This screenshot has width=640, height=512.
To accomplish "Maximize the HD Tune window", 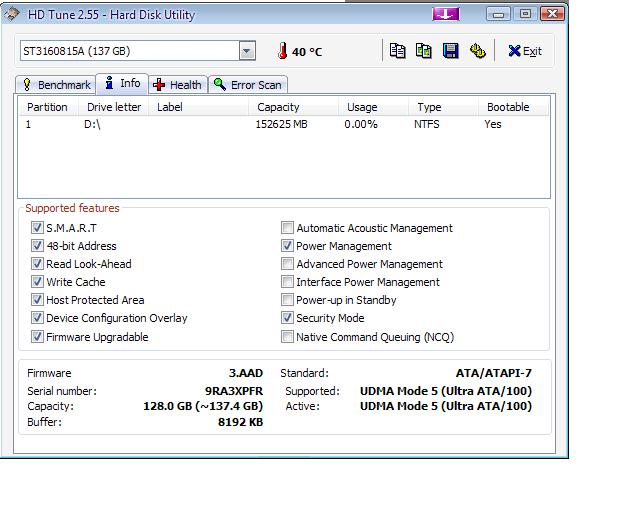I will click(525, 14).
